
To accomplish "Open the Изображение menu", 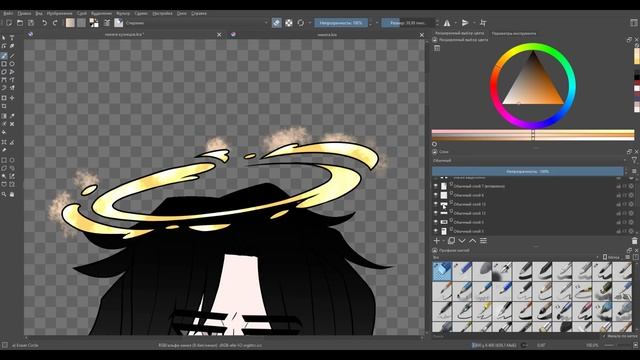I will point(59,13).
